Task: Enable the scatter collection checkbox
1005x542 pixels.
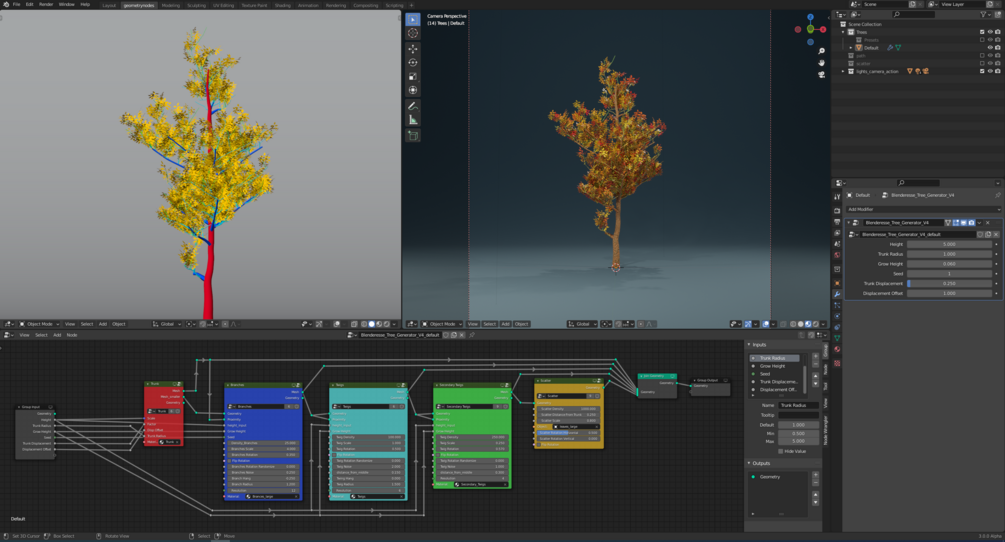Action: (x=982, y=63)
